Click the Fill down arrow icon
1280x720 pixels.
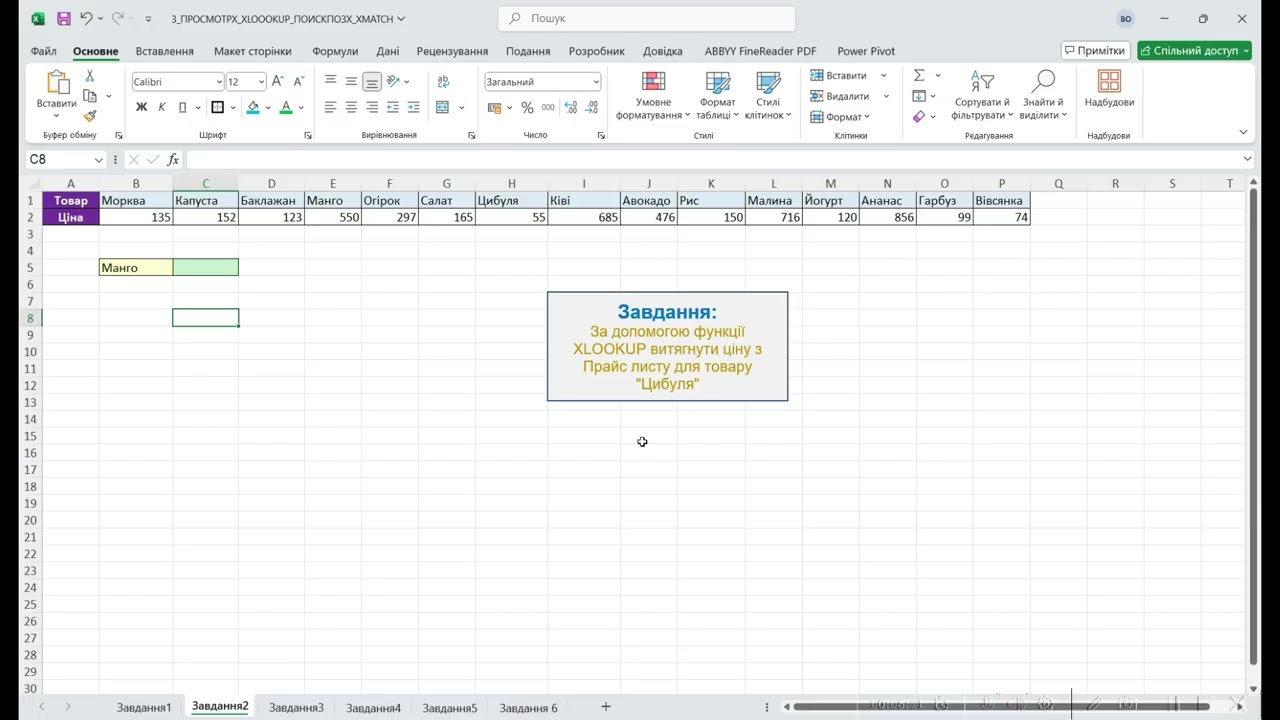coord(919,96)
